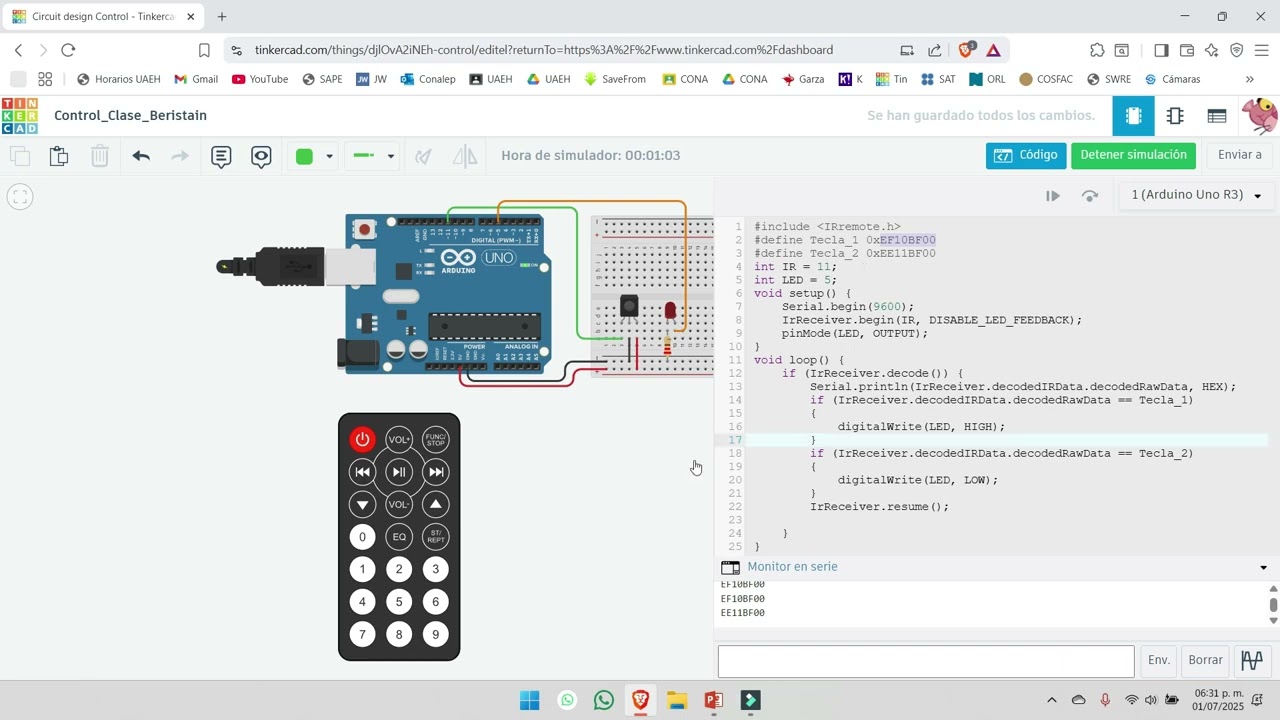
Task: Click the up arrow on the remote
Action: pyautogui.click(x=436, y=504)
